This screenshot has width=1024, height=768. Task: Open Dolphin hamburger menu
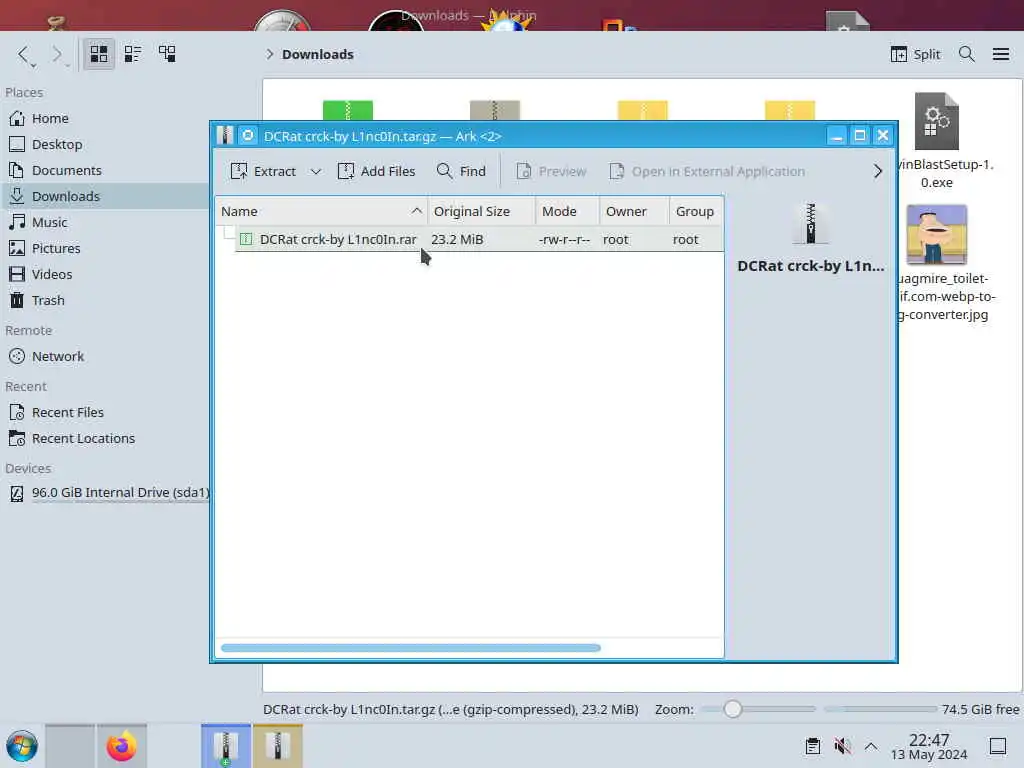pos(1000,54)
